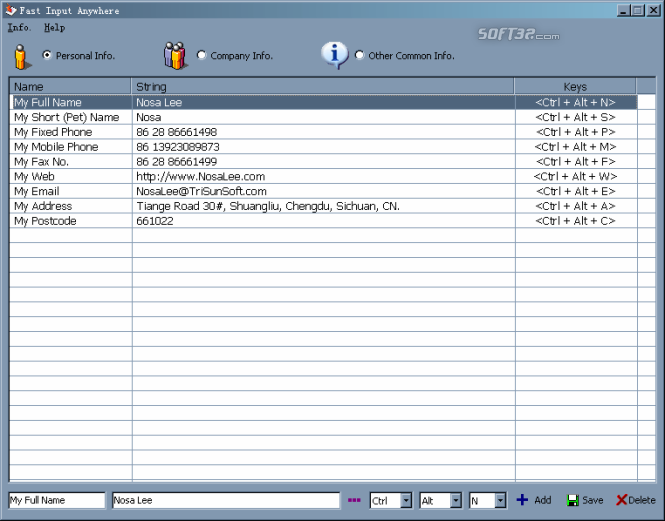Image resolution: width=665 pixels, height=521 pixels.
Task: Click the Keys column header
Action: 575,86
